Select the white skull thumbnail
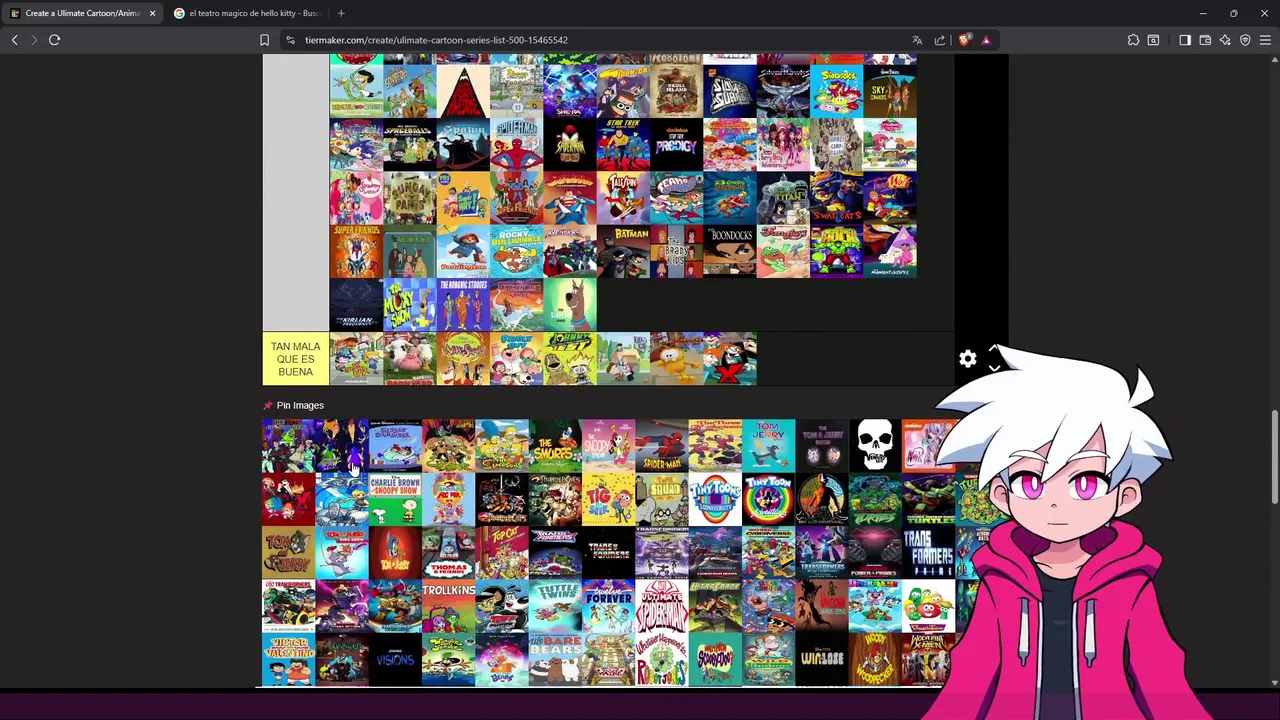 pyautogui.click(x=875, y=445)
